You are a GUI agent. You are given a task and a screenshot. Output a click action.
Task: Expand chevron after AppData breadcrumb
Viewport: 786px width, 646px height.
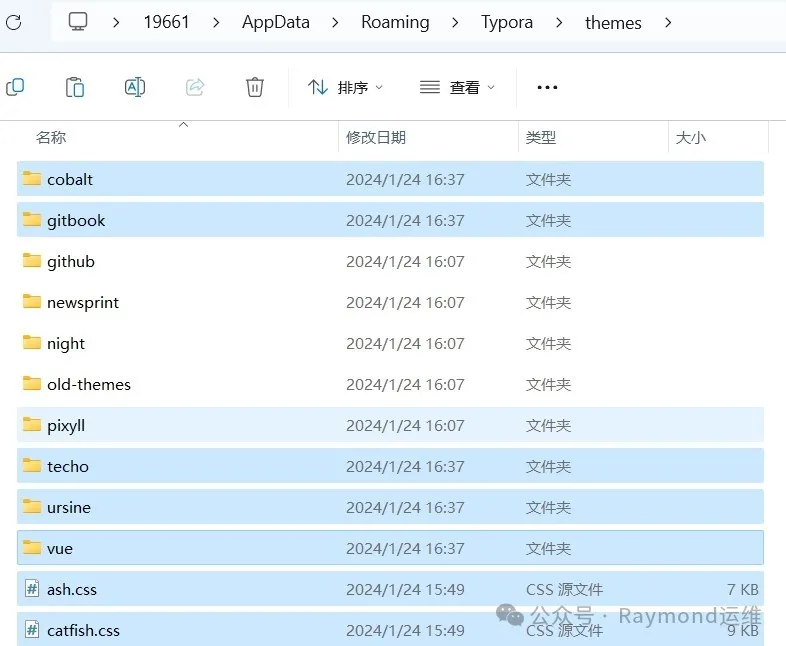[335, 23]
